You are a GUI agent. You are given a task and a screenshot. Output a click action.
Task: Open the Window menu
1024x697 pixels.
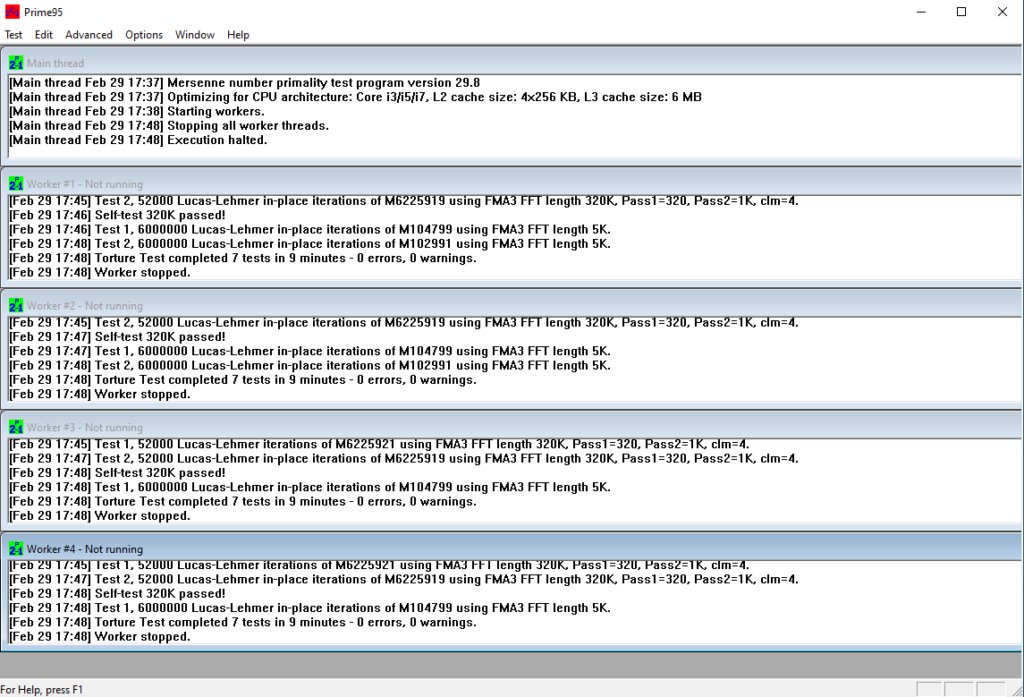coord(195,35)
